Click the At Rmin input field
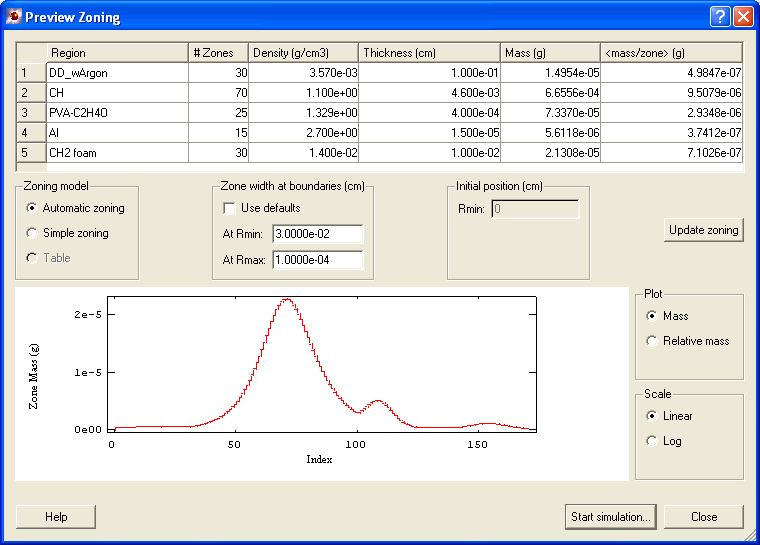This screenshot has height=545, width=760. click(x=316, y=234)
